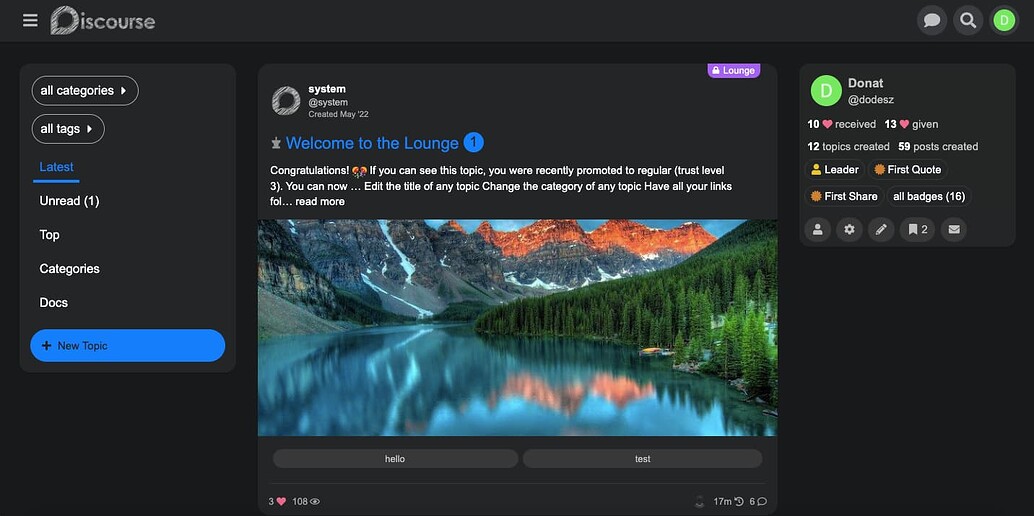Image resolution: width=1034 pixels, height=516 pixels.
Task: Expand the all categories dropdown
Action: (x=85, y=91)
